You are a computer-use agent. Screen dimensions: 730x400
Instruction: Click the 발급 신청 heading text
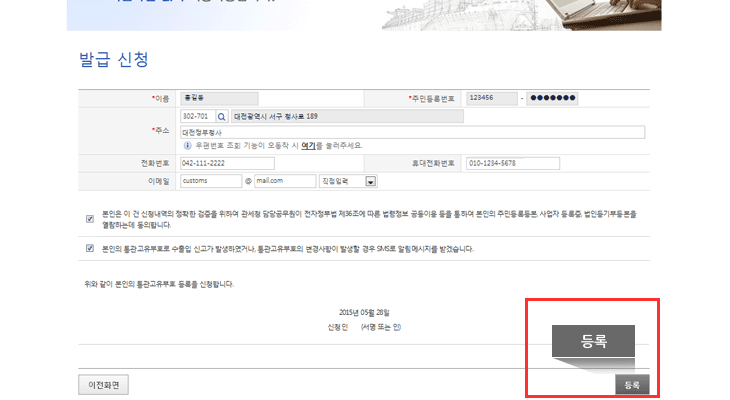(114, 60)
